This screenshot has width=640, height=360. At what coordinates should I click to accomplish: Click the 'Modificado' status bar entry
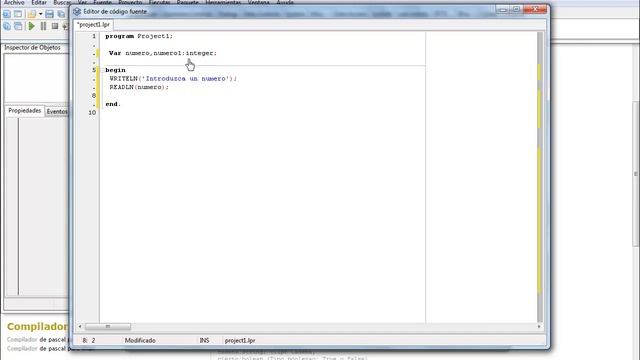point(140,340)
